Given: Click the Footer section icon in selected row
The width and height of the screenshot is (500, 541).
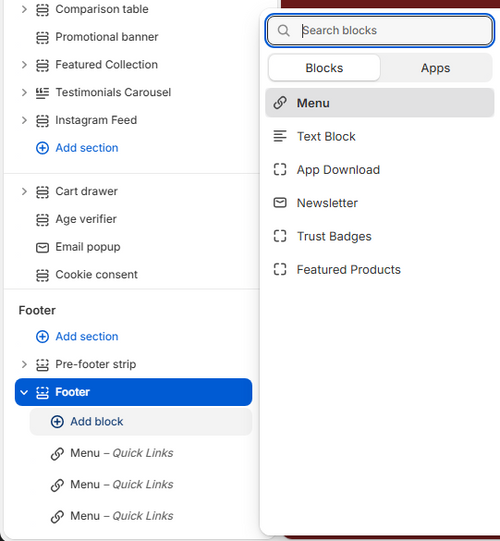Looking at the screenshot, I should [42, 392].
